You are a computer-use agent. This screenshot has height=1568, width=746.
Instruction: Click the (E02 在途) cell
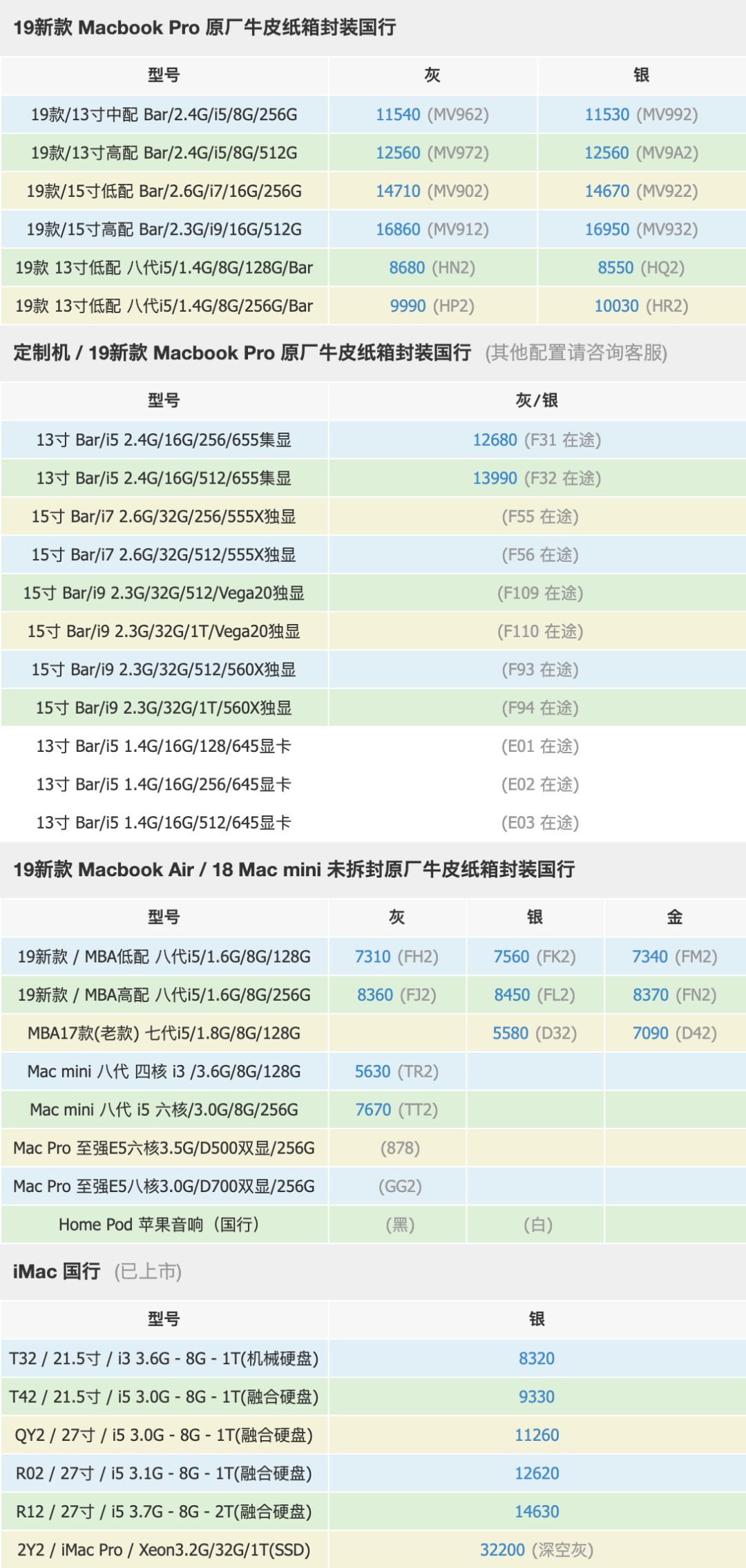(540, 785)
